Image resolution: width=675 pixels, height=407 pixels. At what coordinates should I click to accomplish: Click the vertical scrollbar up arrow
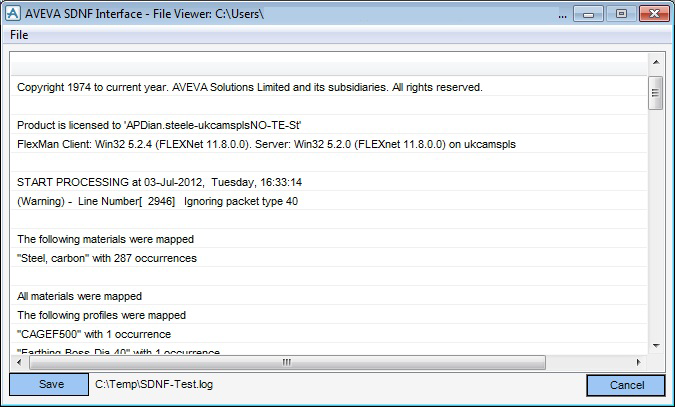tap(656, 62)
